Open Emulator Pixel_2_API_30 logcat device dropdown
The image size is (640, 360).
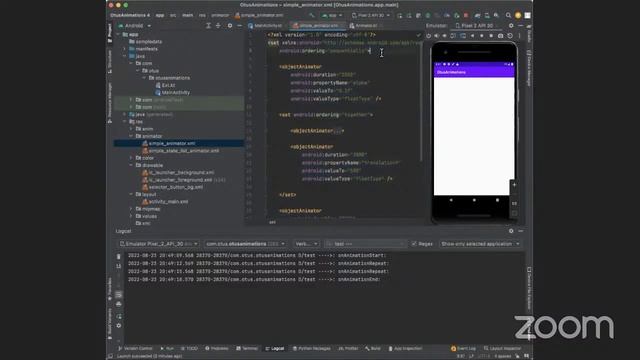[x=159, y=244]
